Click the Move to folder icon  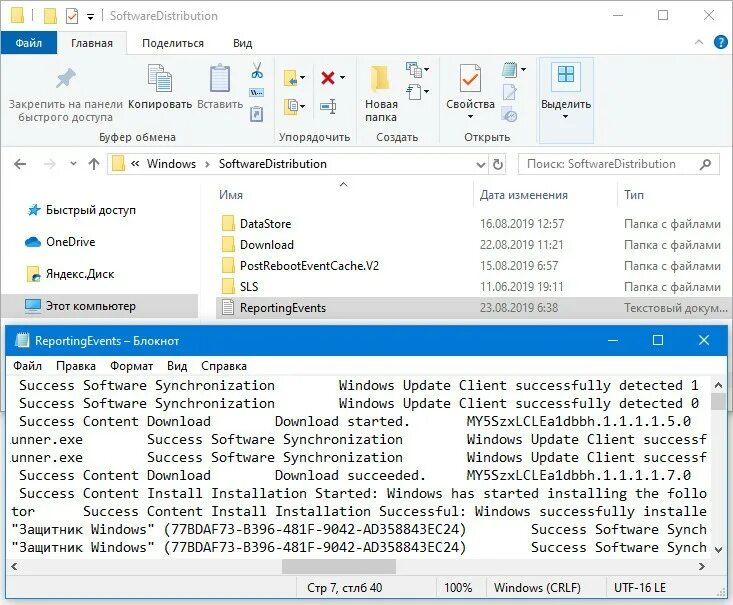pyautogui.click(x=290, y=78)
